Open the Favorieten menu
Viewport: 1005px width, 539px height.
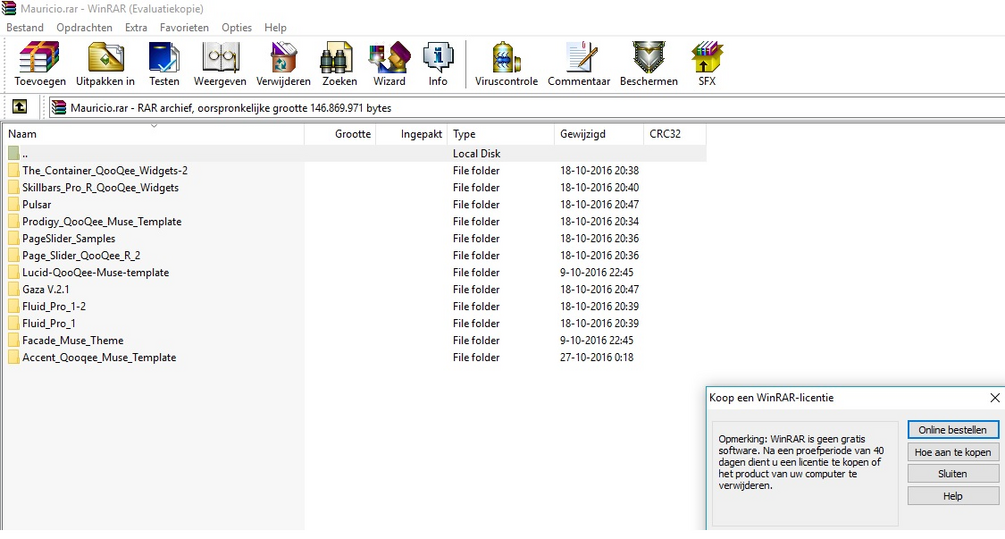pyautogui.click(x=184, y=28)
